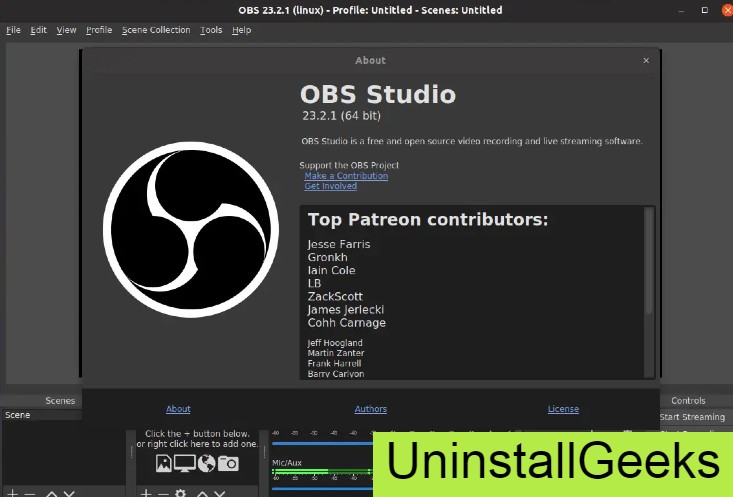This screenshot has height=497, width=733.
Task: Click the Top Patreon contributors heading
Action: (x=428, y=219)
